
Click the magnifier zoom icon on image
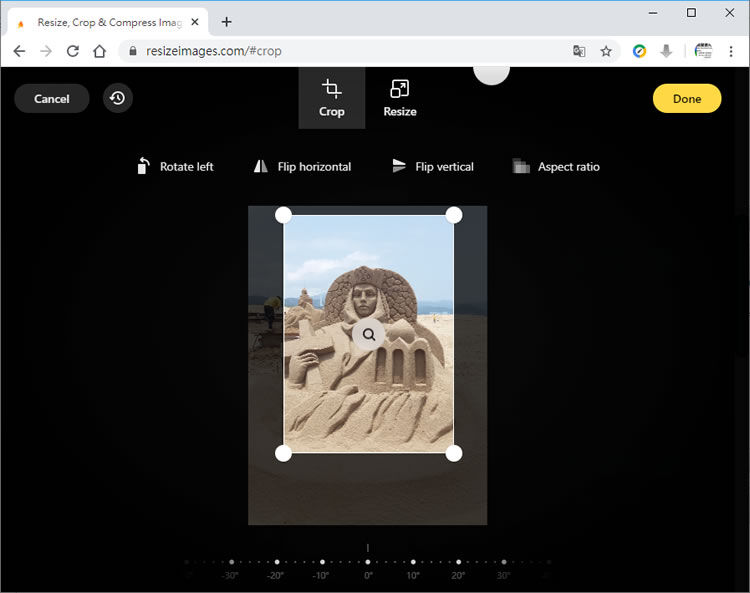pyautogui.click(x=369, y=335)
